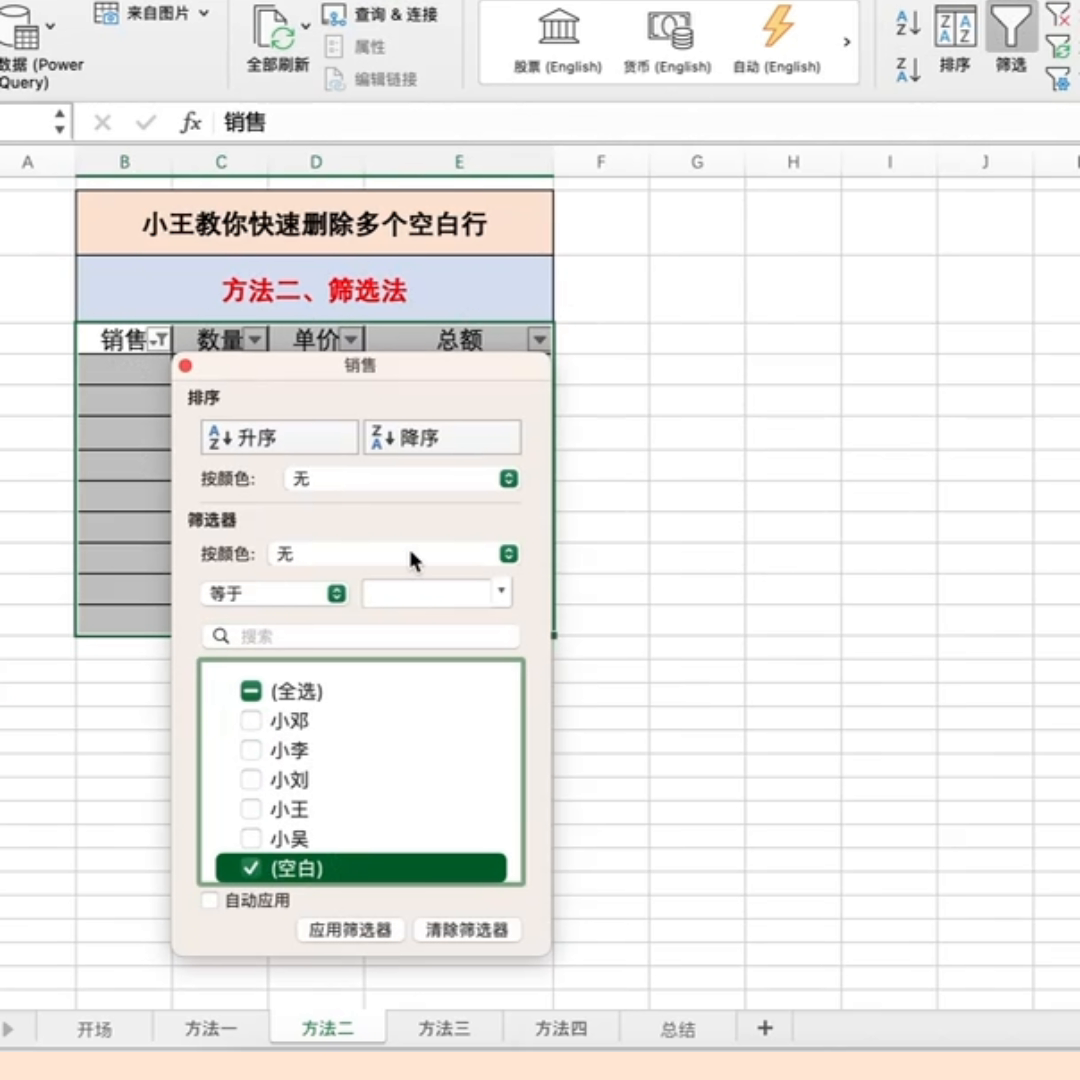1080x1080 pixels.
Task: Click the Name Box stepper arrows
Action: [x=60, y=121]
